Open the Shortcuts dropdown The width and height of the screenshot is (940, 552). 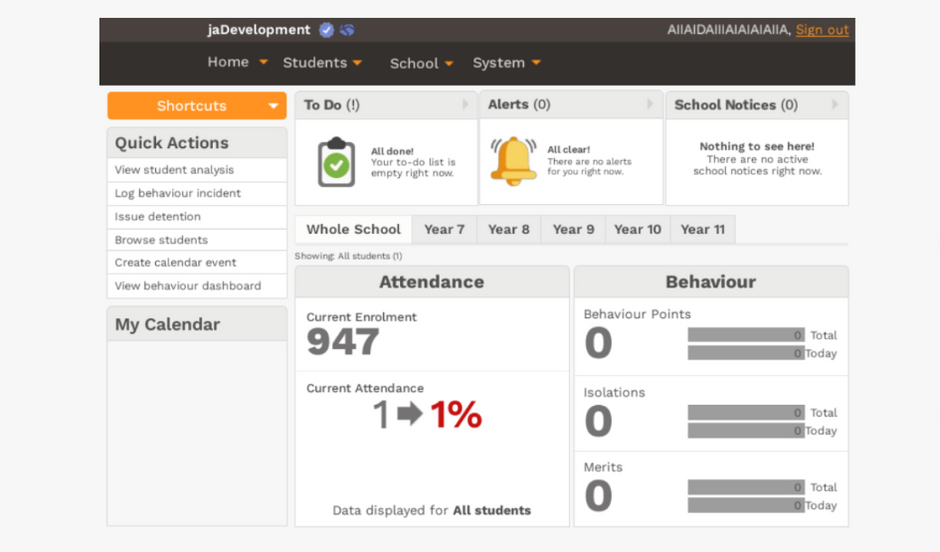(197, 106)
